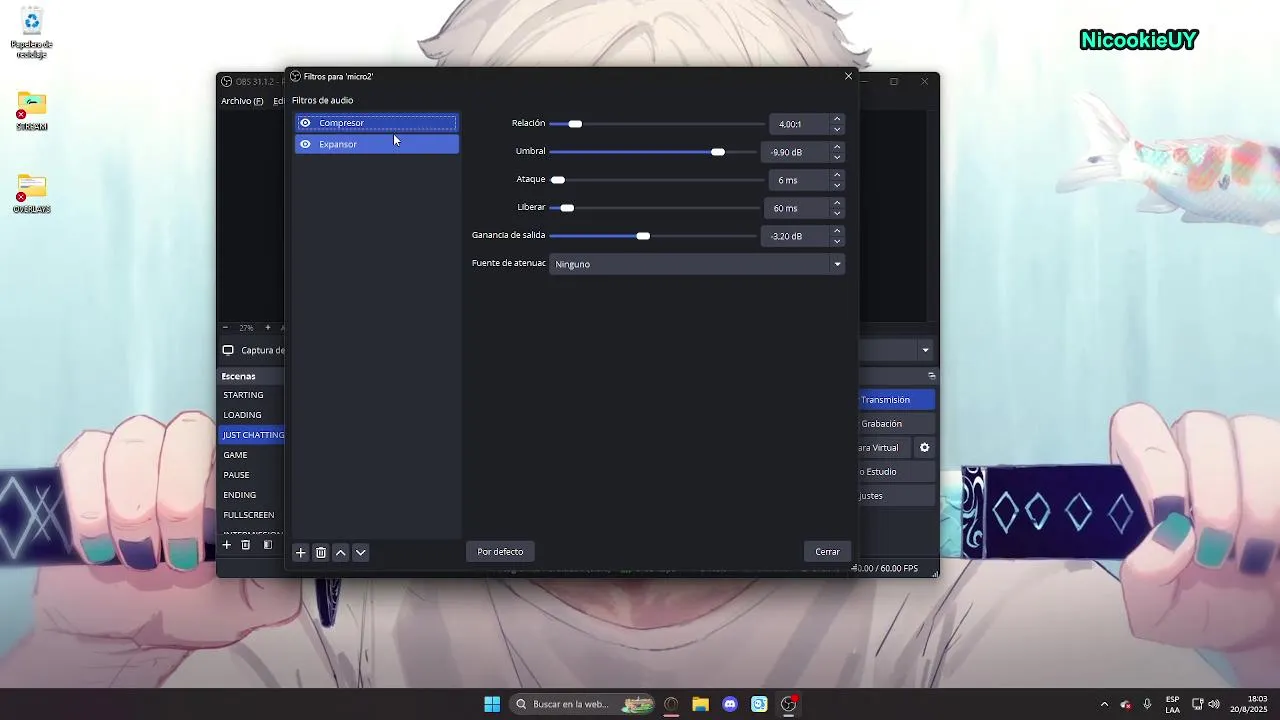1280x720 pixels.
Task: Move filter up with arrow icon
Action: tap(340, 552)
